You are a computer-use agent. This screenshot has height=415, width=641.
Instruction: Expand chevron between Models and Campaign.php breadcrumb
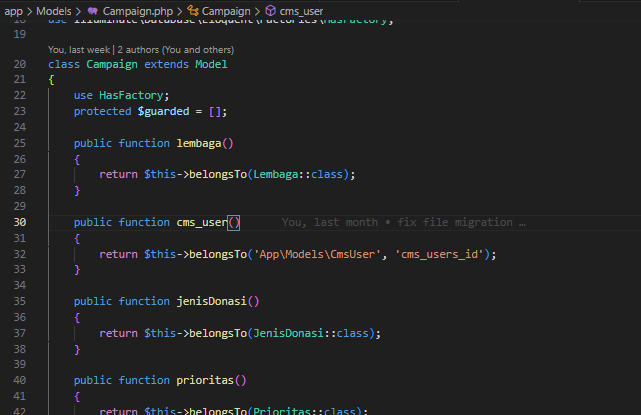[78, 11]
